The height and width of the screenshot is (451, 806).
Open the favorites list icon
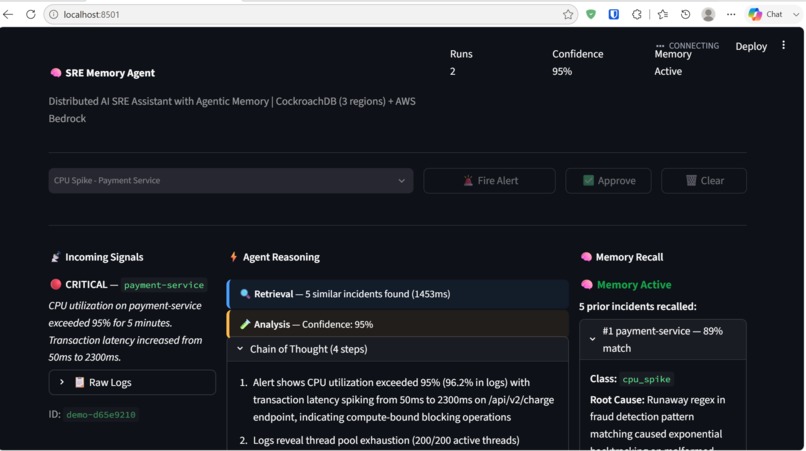pyautogui.click(x=663, y=14)
